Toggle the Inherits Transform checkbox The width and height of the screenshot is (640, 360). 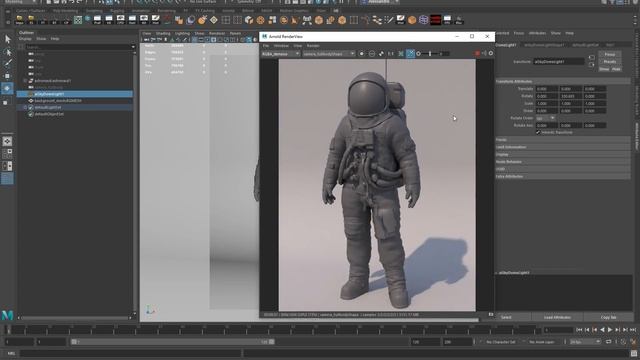(538, 132)
